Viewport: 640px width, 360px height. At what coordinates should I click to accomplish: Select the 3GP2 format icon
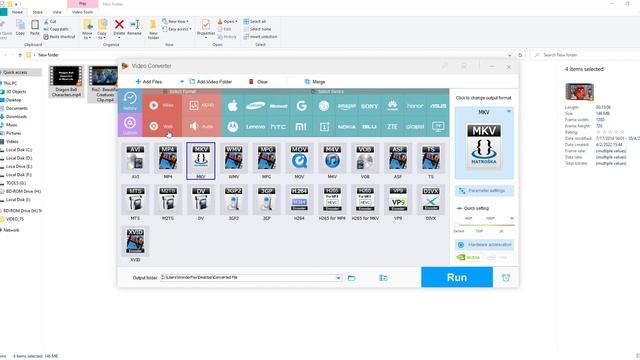233,200
